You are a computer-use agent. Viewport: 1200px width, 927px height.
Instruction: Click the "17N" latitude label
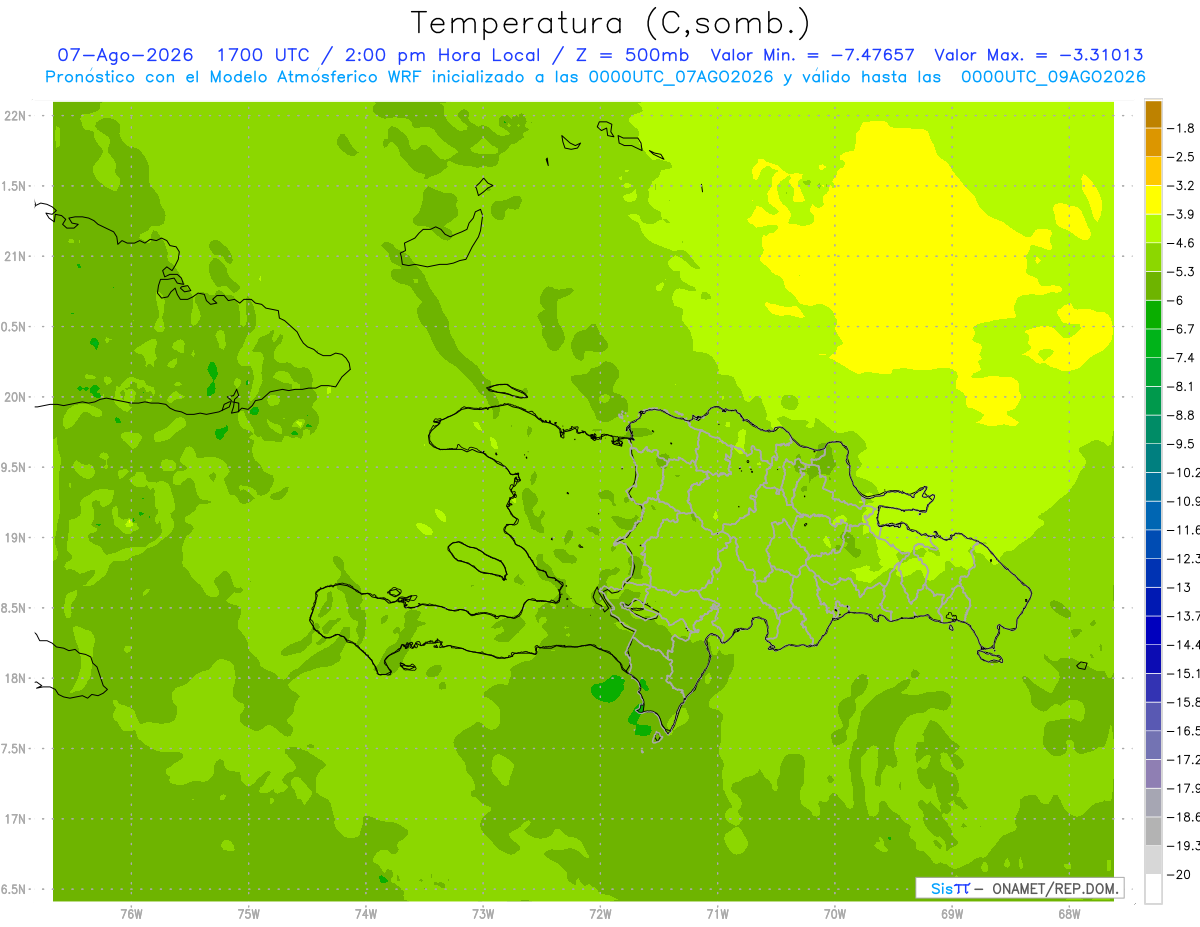15,819
